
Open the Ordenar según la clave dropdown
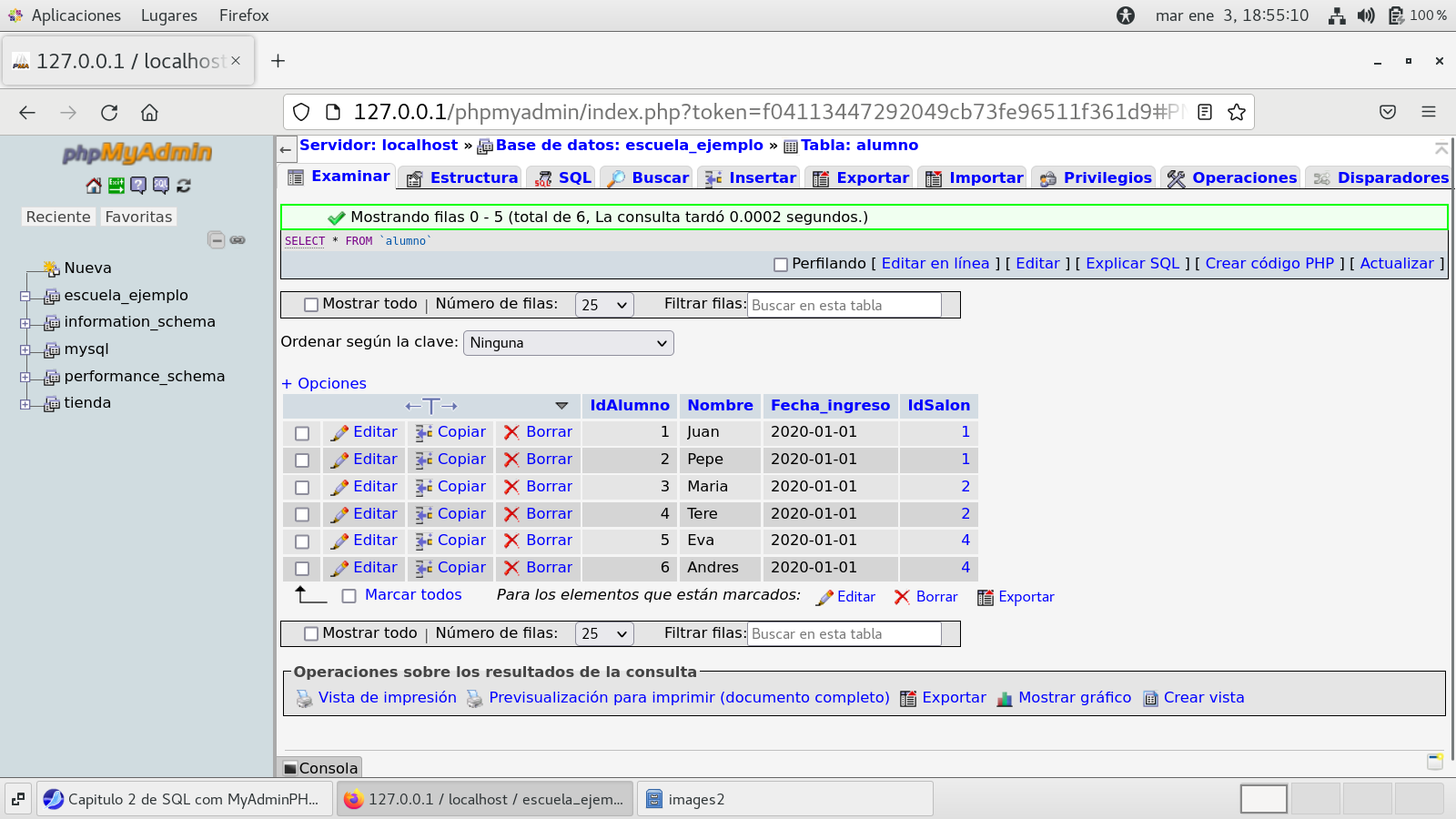(x=568, y=343)
